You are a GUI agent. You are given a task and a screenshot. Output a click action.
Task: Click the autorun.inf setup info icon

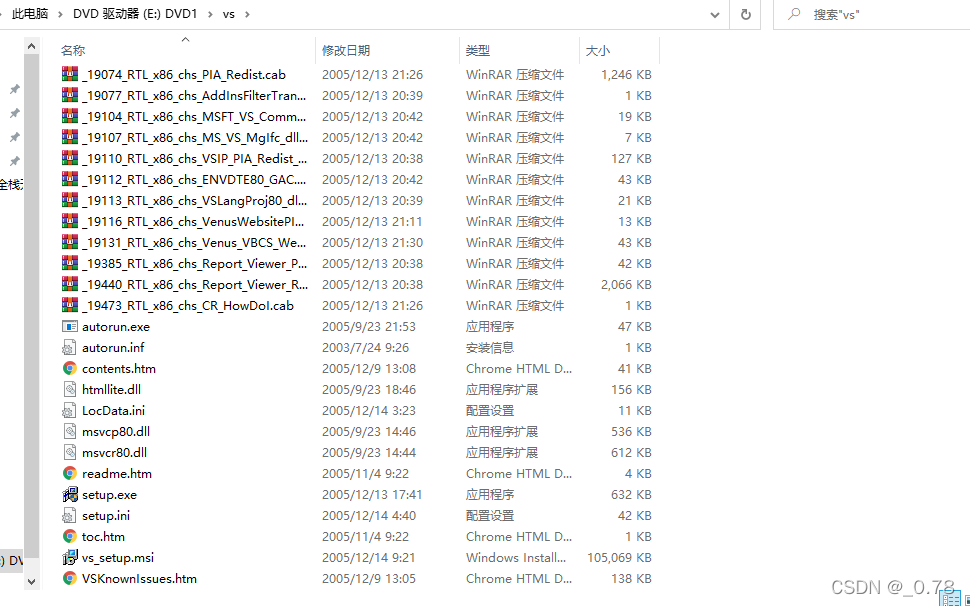click(x=70, y=348)
